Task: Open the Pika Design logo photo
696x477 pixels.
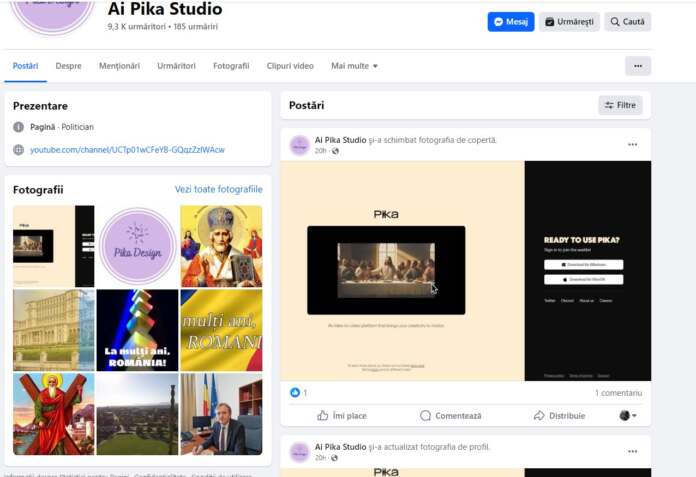Action: coord(137,246)
